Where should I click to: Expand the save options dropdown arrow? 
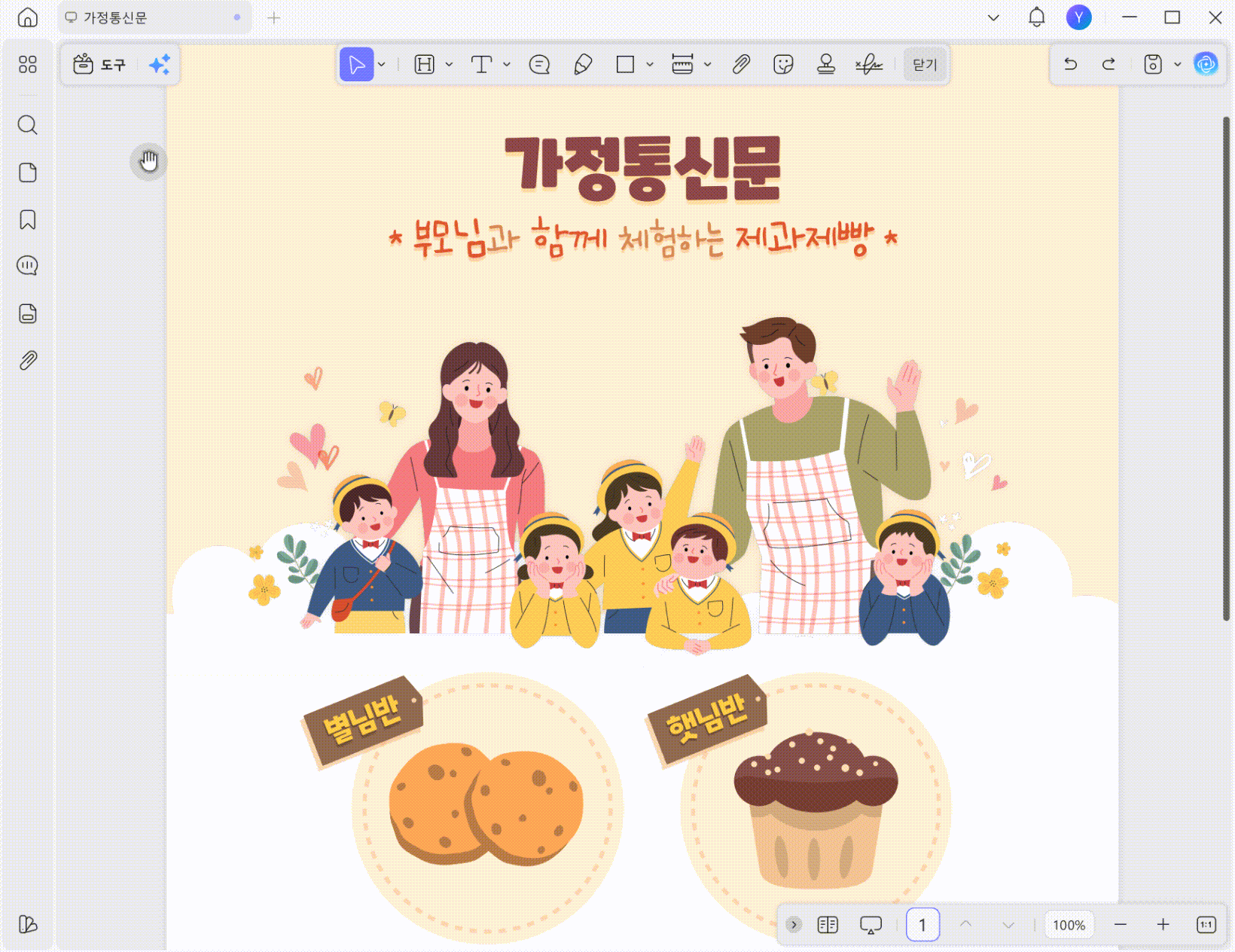pyautogui.click(x=1178, y=65)
